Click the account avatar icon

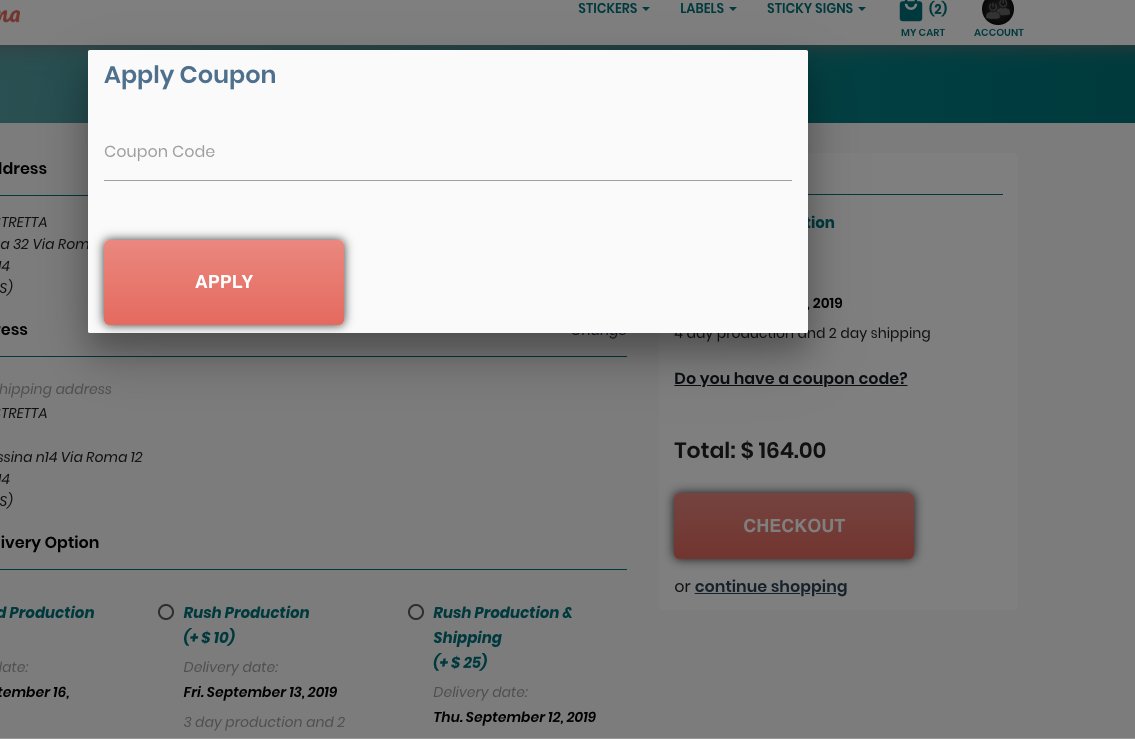(x=997, y=11)
